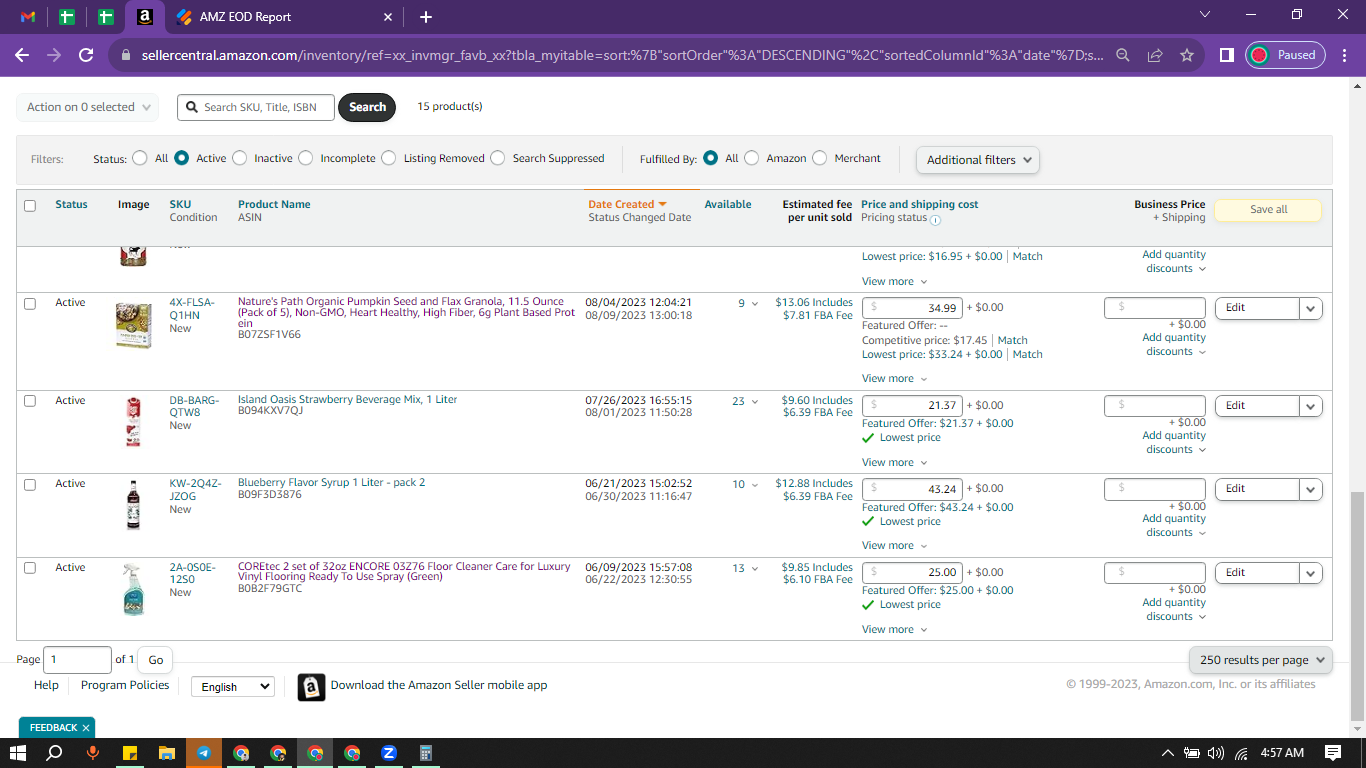Sort by the Date Created column
Image resolution: width=1366 pixels, height=768 pixels.
(x=627, y=204)
